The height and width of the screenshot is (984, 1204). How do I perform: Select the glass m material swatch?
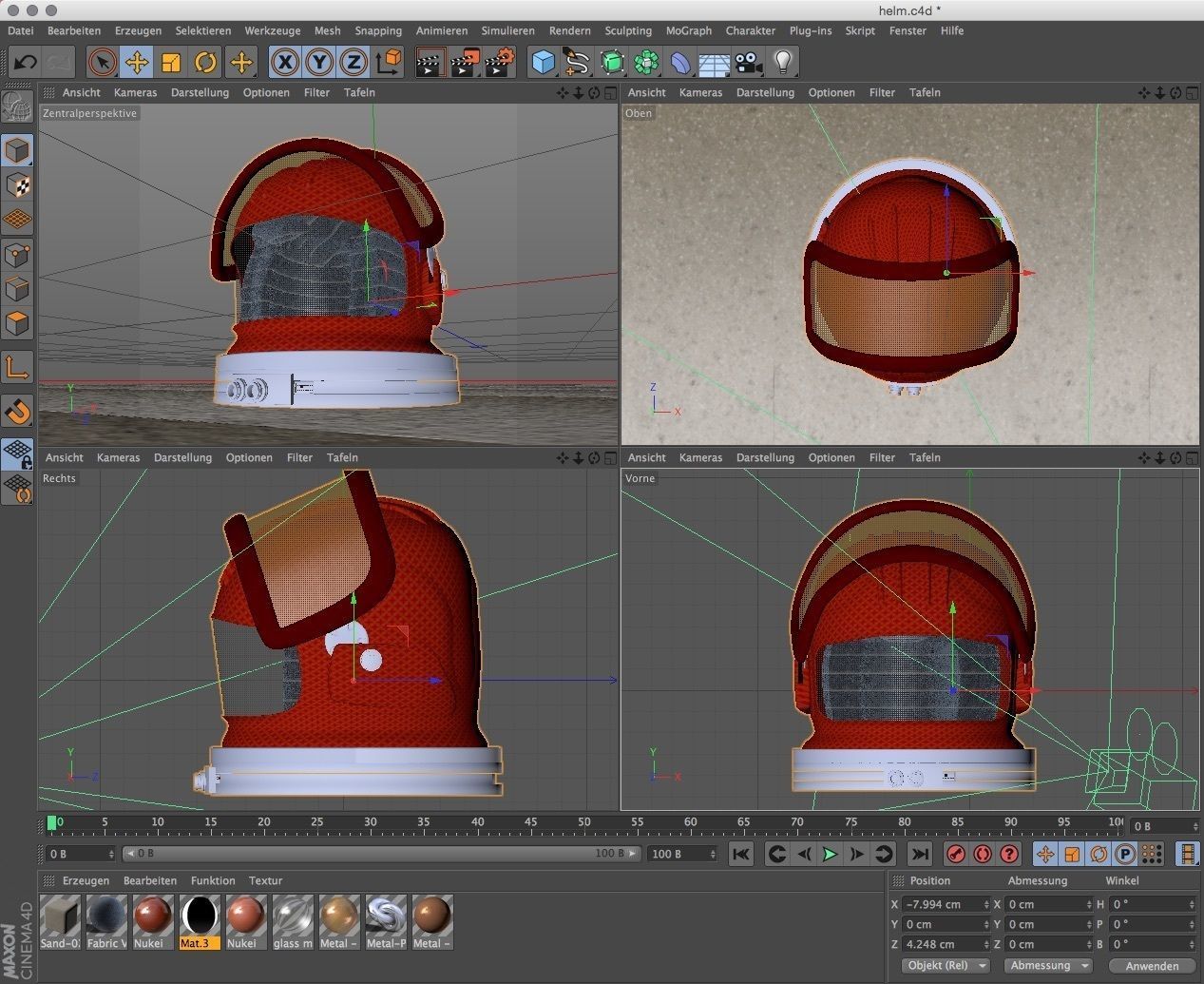[293, 921]
